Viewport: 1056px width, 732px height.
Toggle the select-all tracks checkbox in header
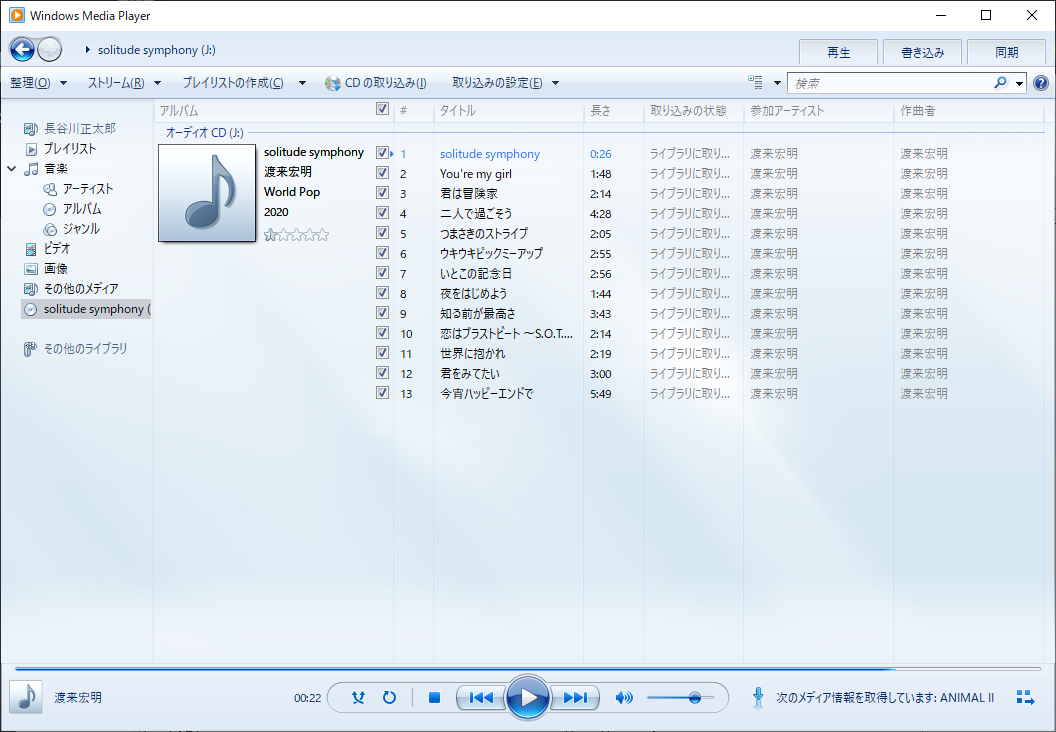pyautogui.click(x=382, y=110)
